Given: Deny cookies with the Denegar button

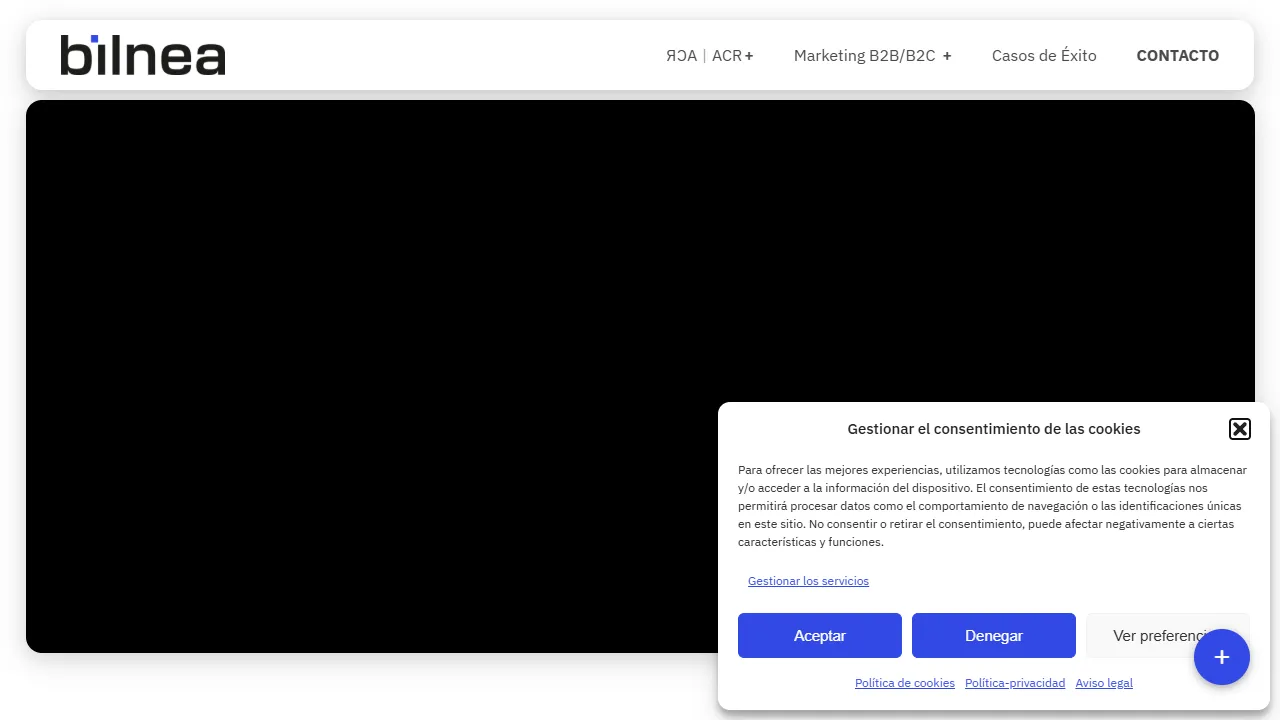Looking at the screenshot, I should (x=993, y=635).
